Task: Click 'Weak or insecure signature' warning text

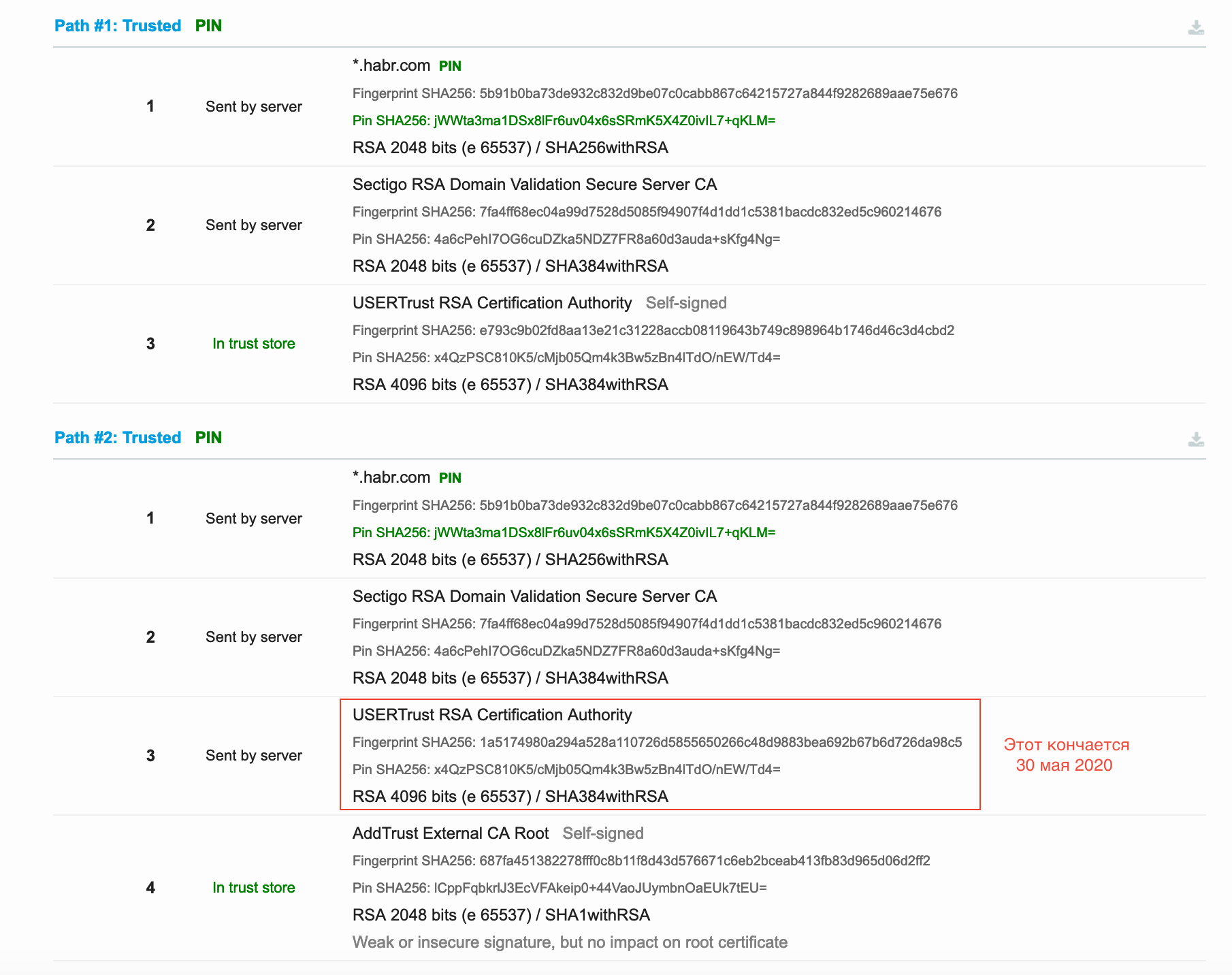Action: click(x=570, y=942)
